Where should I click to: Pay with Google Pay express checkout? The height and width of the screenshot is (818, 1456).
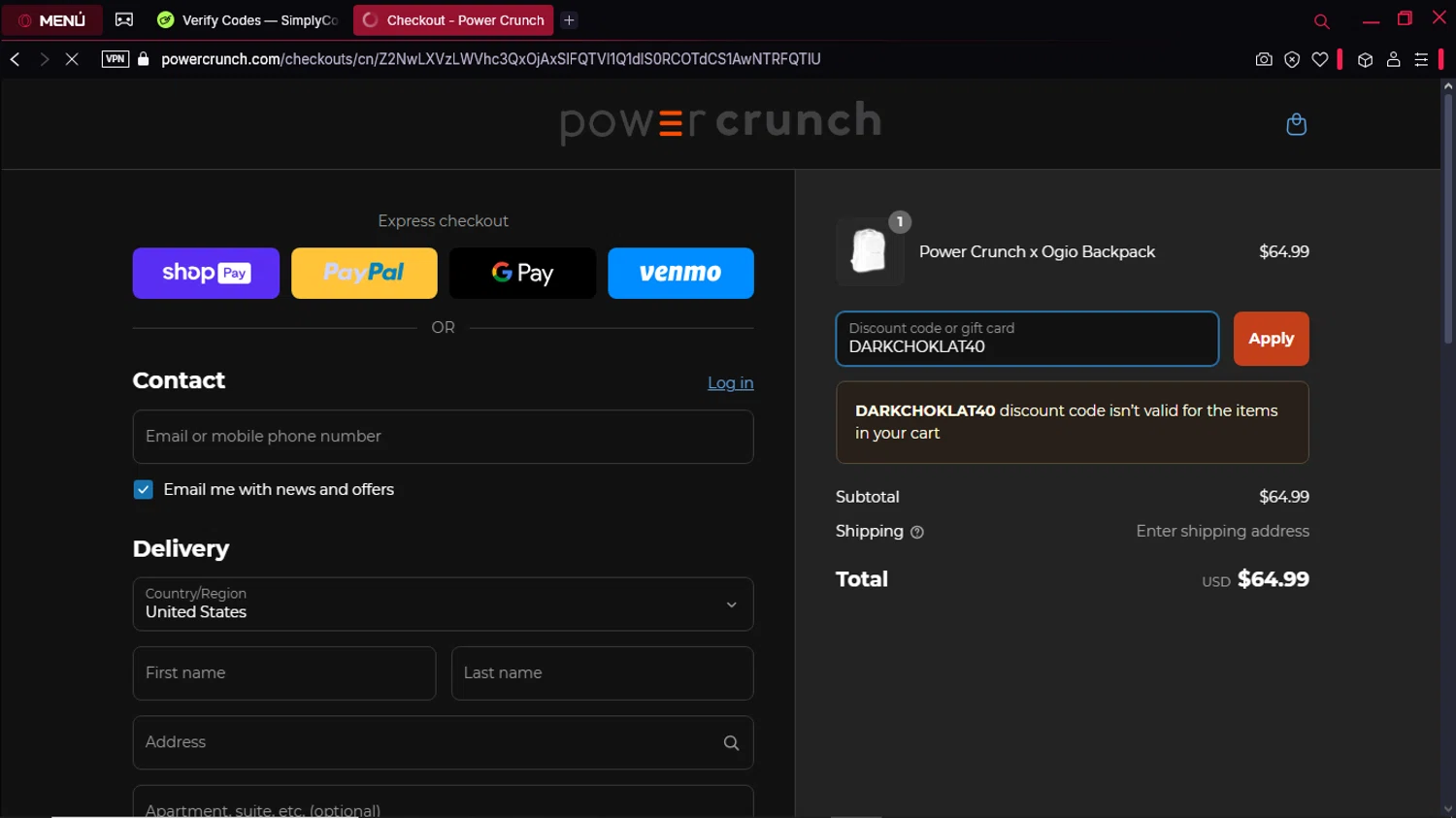tap(522, 273)
